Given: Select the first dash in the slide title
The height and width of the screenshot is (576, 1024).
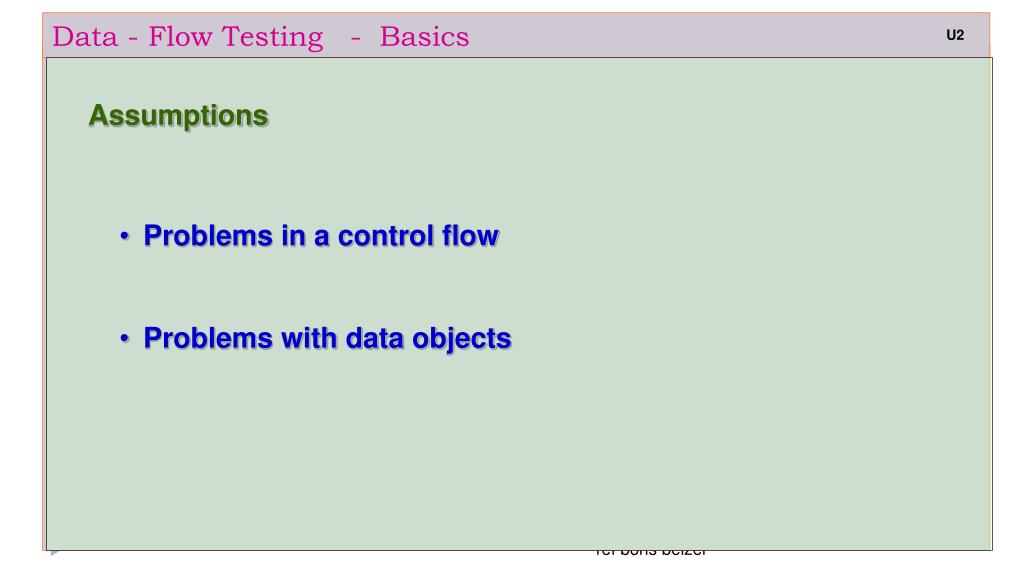Looking at the screenshot, I should (x=133, y=39).
